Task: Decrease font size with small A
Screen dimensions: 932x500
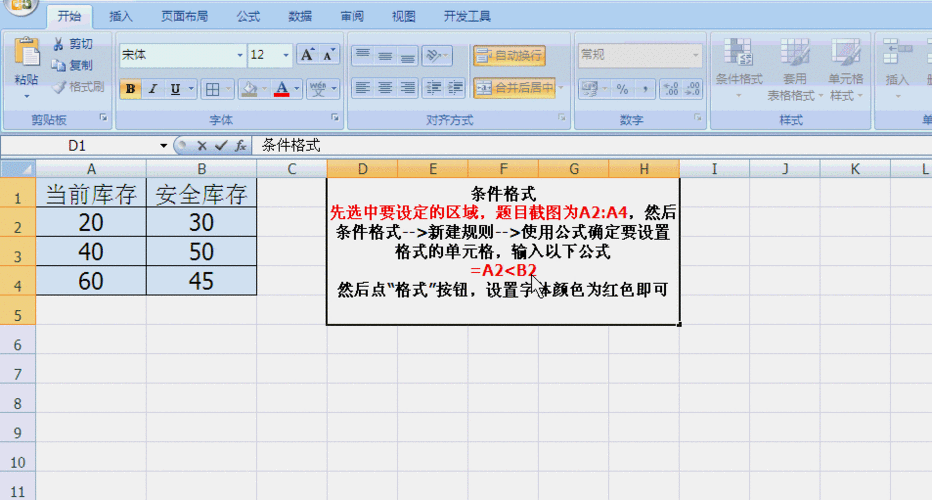Action: 328,55
